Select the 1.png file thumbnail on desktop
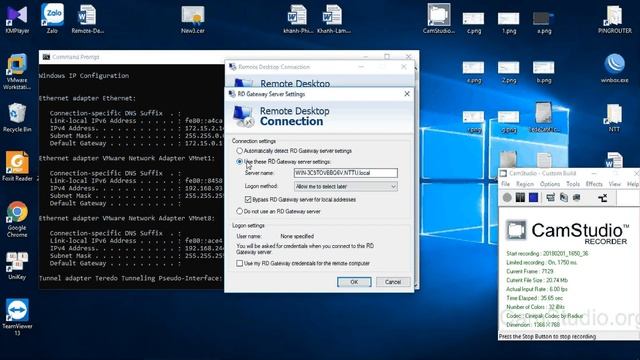The image size is (640, 360). [509, 22]
